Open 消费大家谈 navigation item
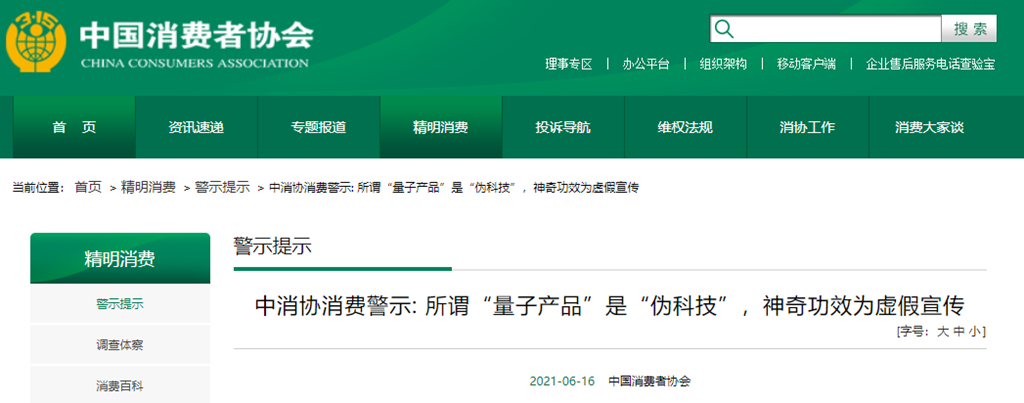1024x403 pixels. tap(929, 127)
